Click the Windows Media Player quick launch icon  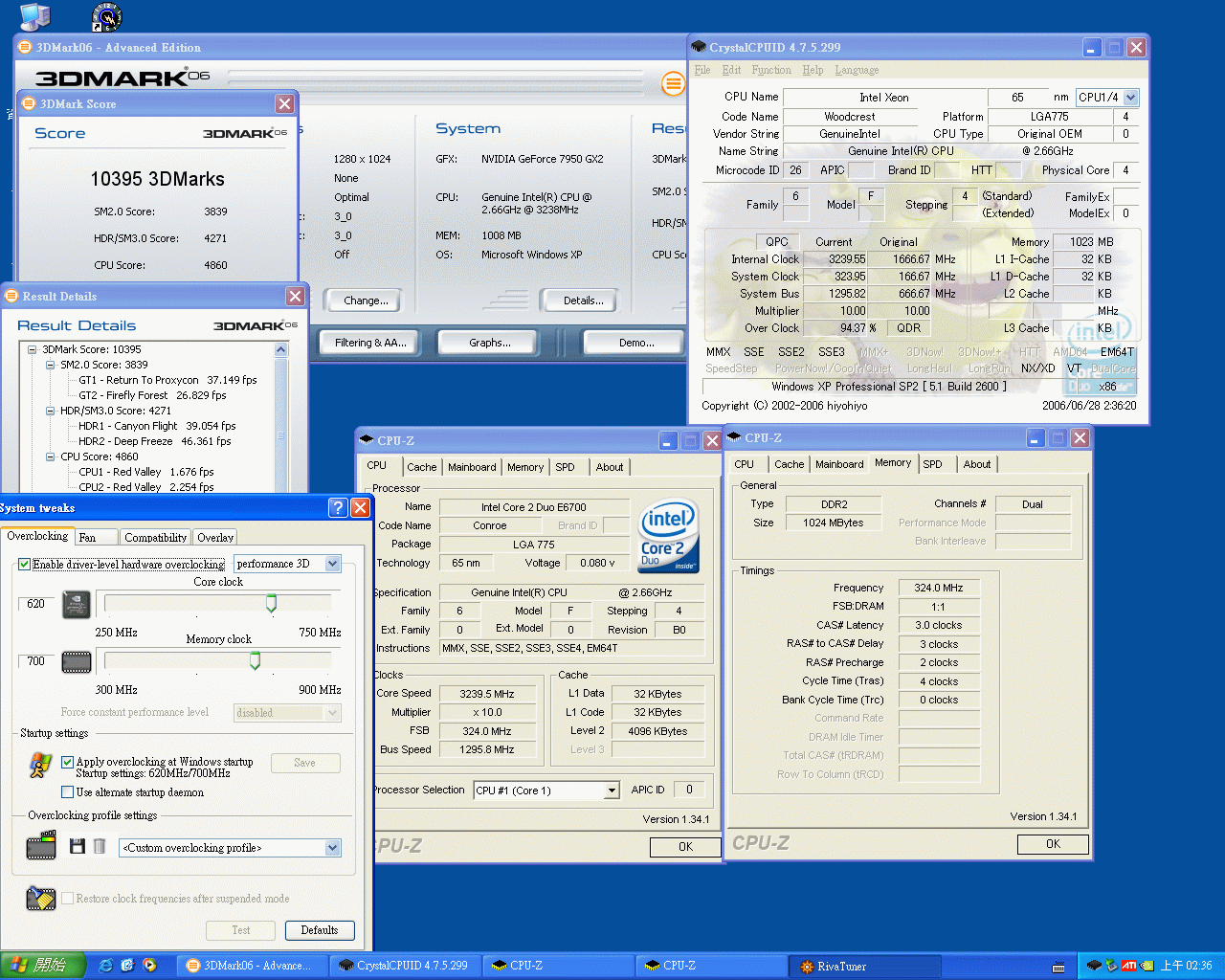(149, 966)
